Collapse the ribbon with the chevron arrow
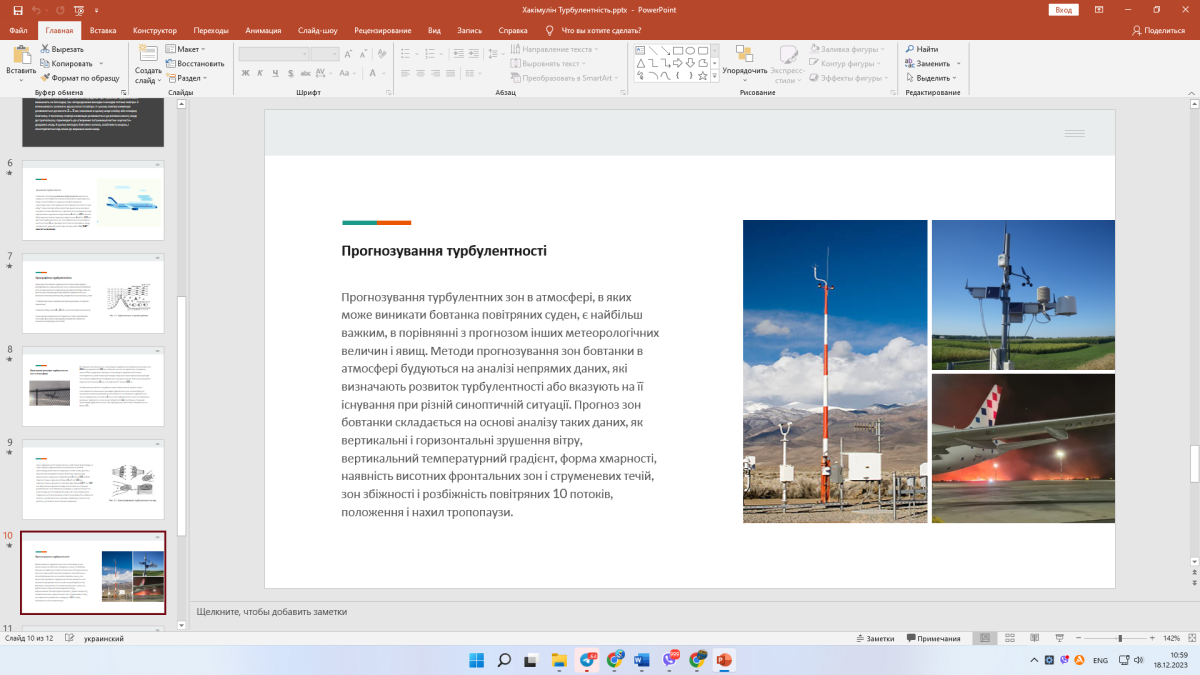The width and height of the screenshot is (1200, 675). (1190, 92)
